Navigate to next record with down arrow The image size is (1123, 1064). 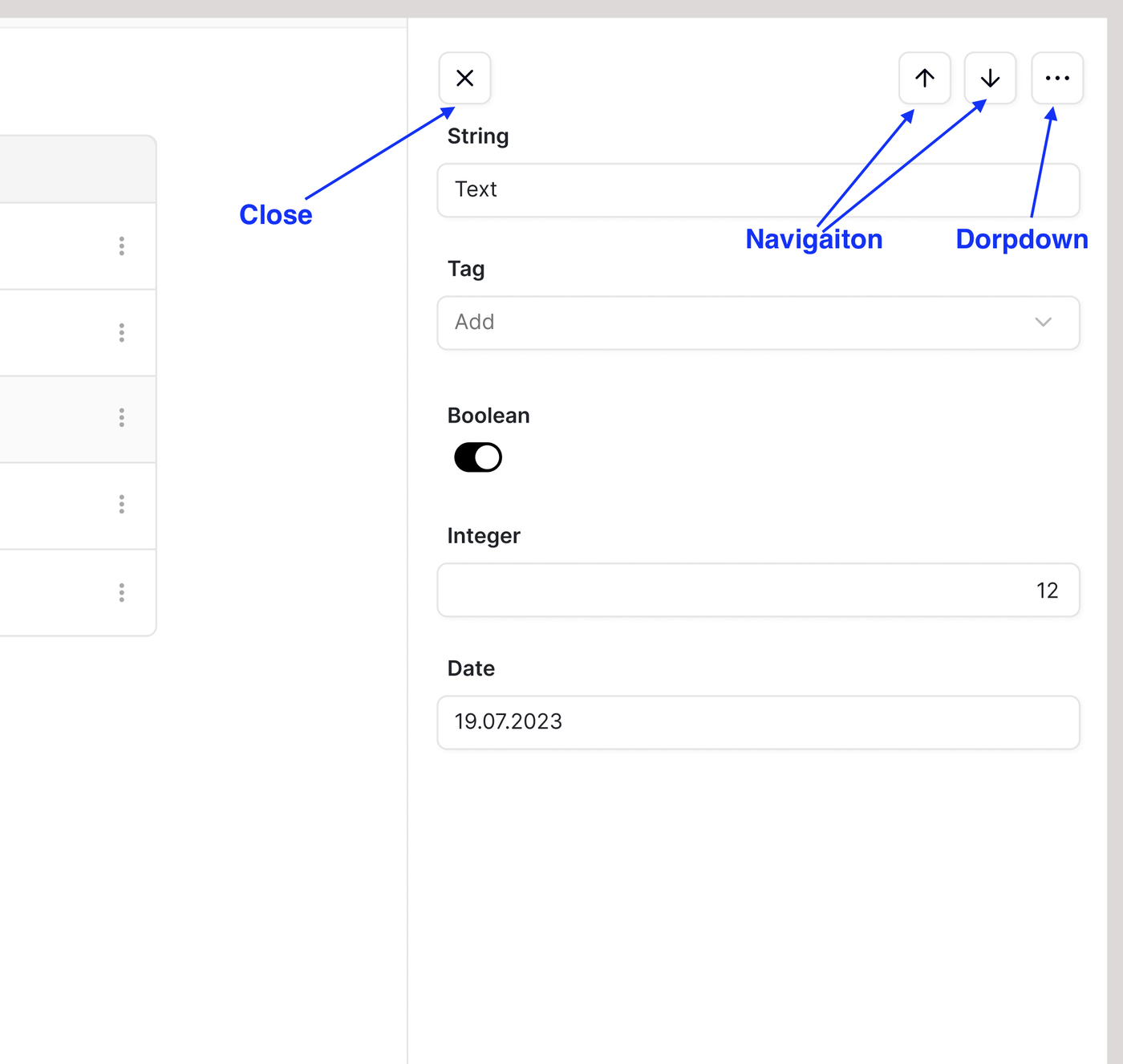[990, 78]
